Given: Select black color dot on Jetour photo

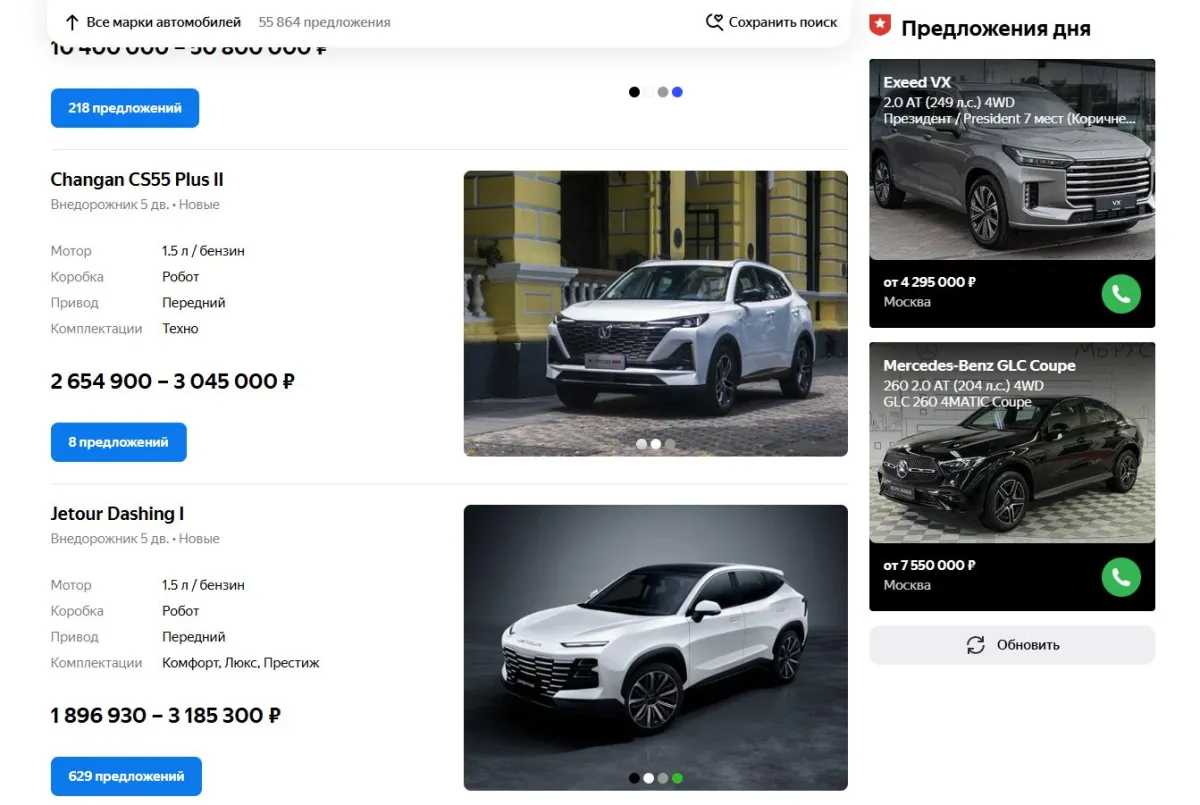Looking at the screenshot, I should [x=634, y=778].
